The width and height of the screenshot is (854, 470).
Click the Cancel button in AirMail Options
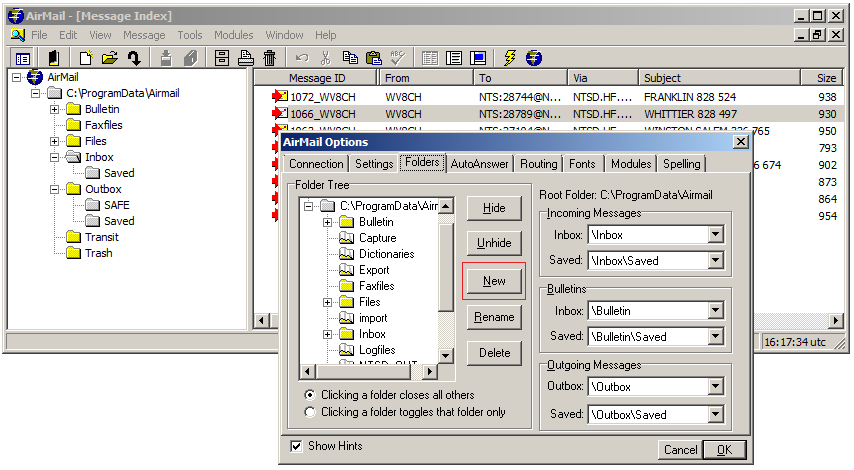(x=680, y=450)
